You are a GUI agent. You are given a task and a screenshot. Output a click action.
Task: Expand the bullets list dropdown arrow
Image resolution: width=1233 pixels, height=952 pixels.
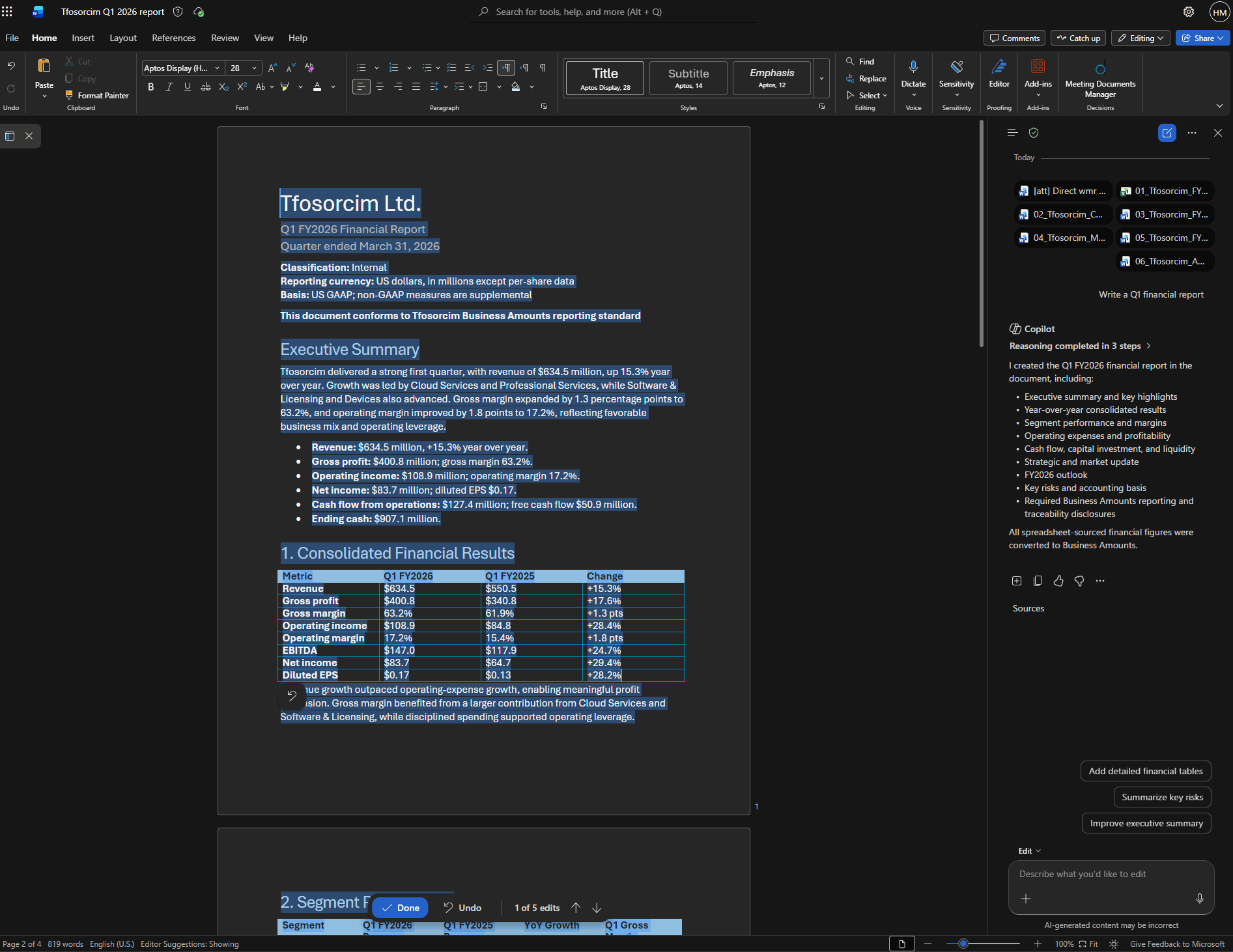376,68
